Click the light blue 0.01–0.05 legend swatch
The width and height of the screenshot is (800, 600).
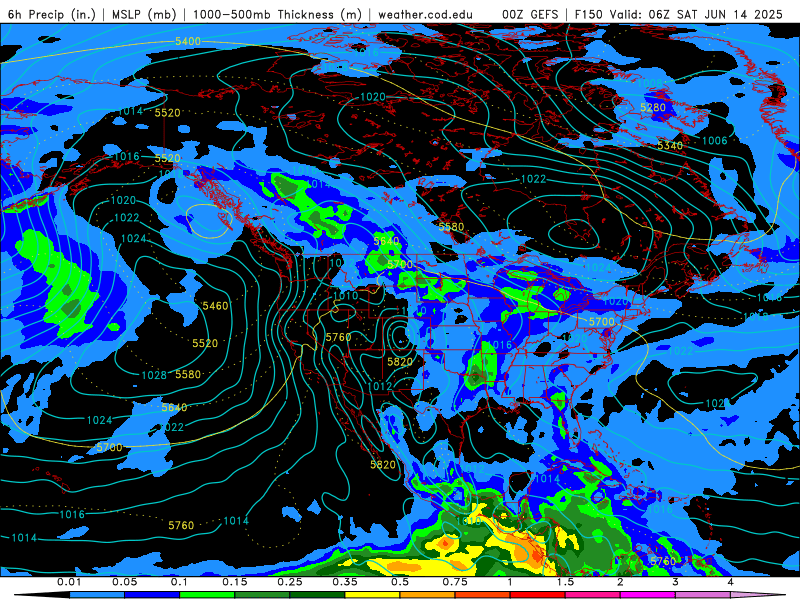point(97,595)
